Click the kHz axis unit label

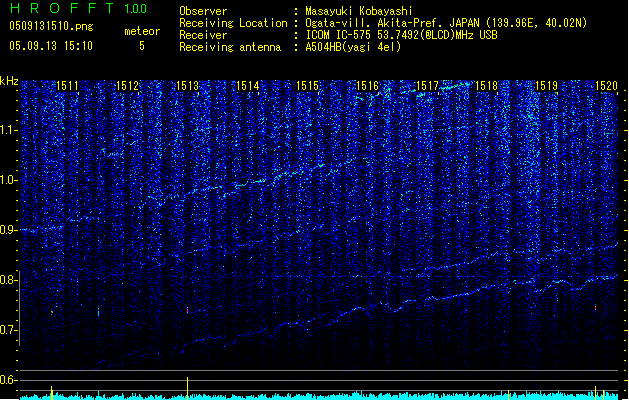pos(9,81)
